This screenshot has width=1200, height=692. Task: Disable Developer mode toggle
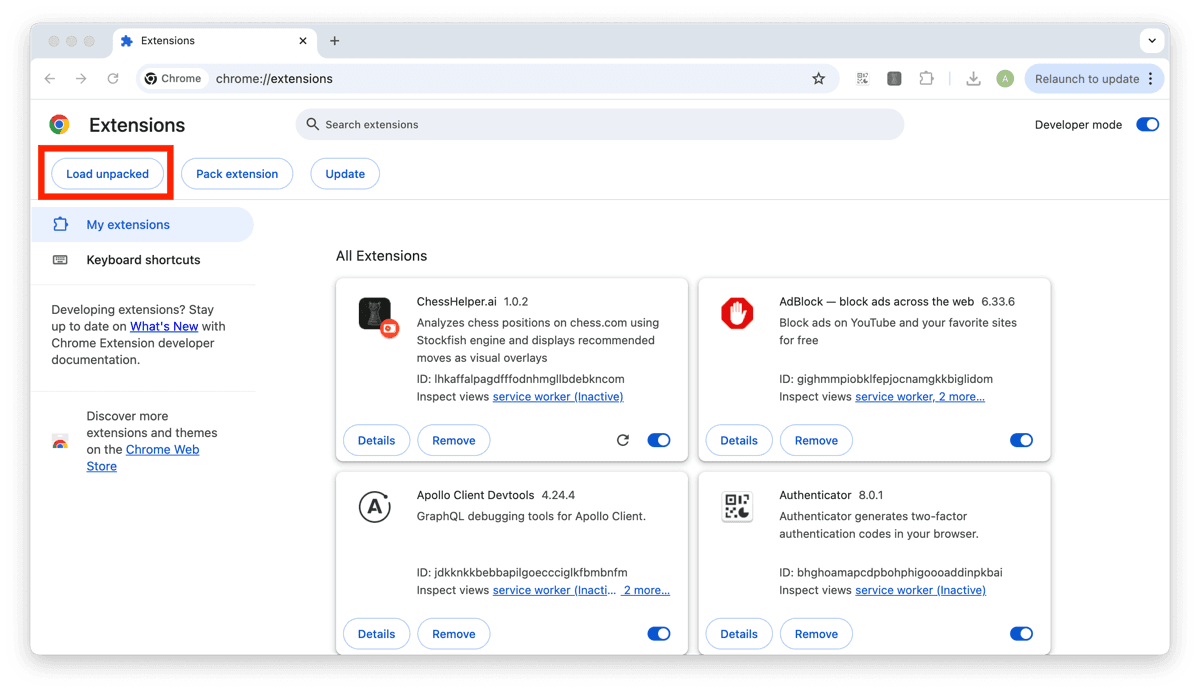pos(1147,125)
